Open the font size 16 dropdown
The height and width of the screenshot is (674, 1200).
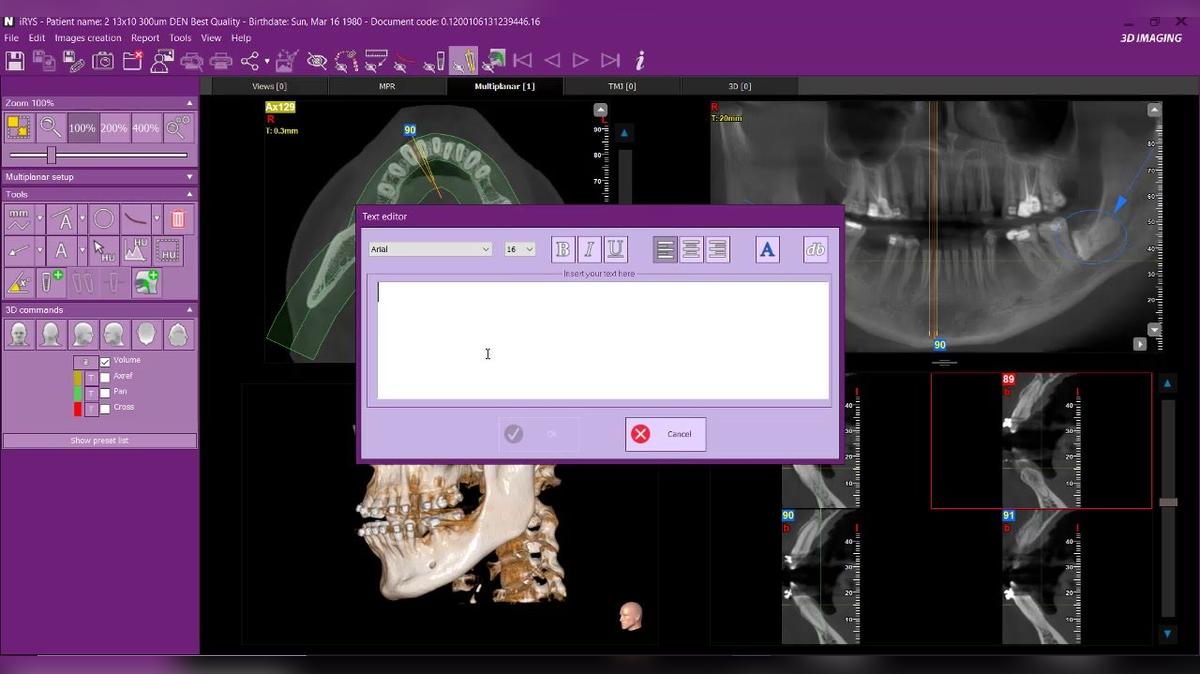coord(519,249)
